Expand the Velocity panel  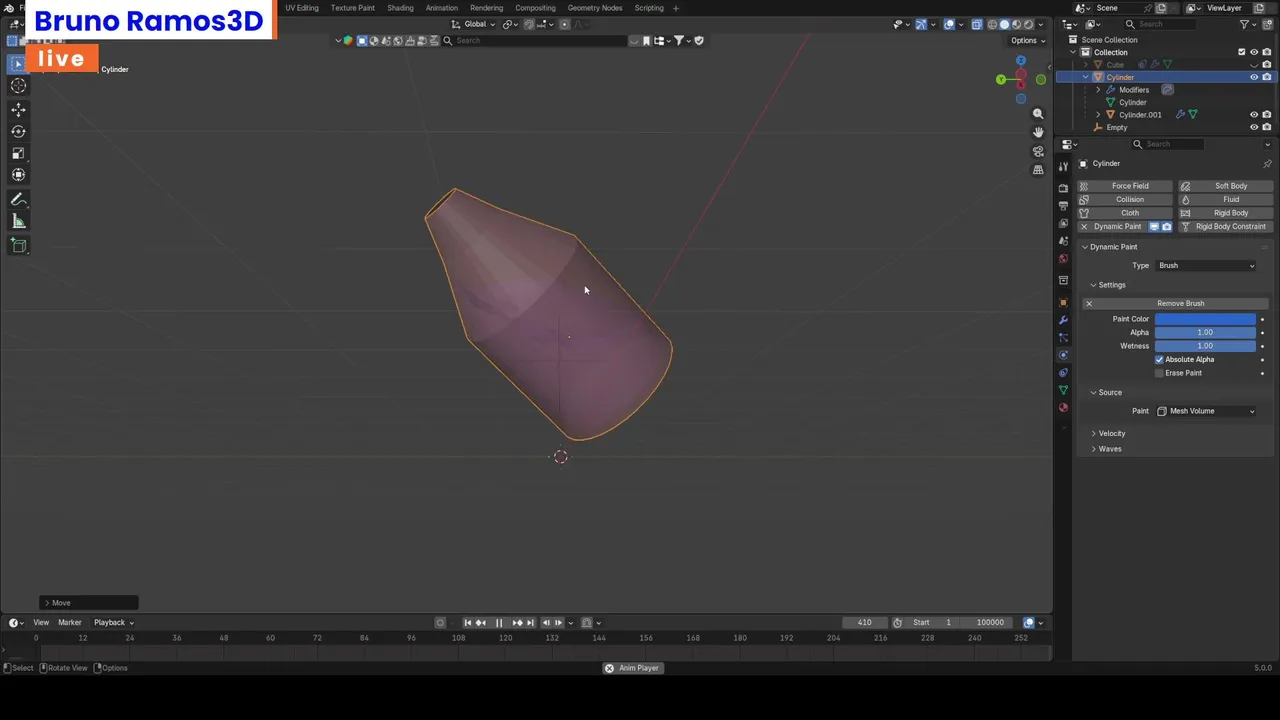pyautogui.click(x=1112, y=434)
